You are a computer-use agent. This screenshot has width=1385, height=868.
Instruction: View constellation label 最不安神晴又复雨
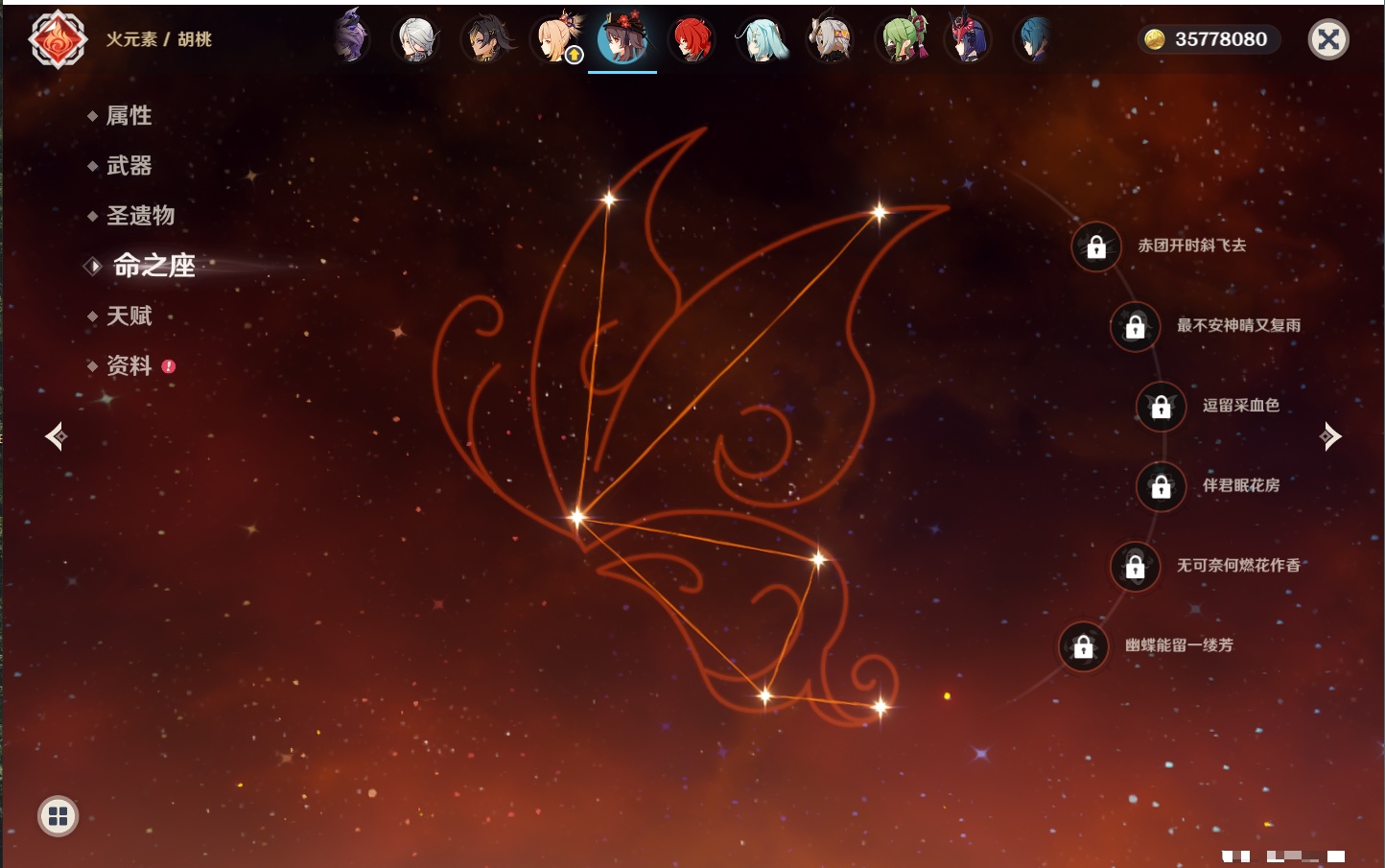[x=1239, y=325]
